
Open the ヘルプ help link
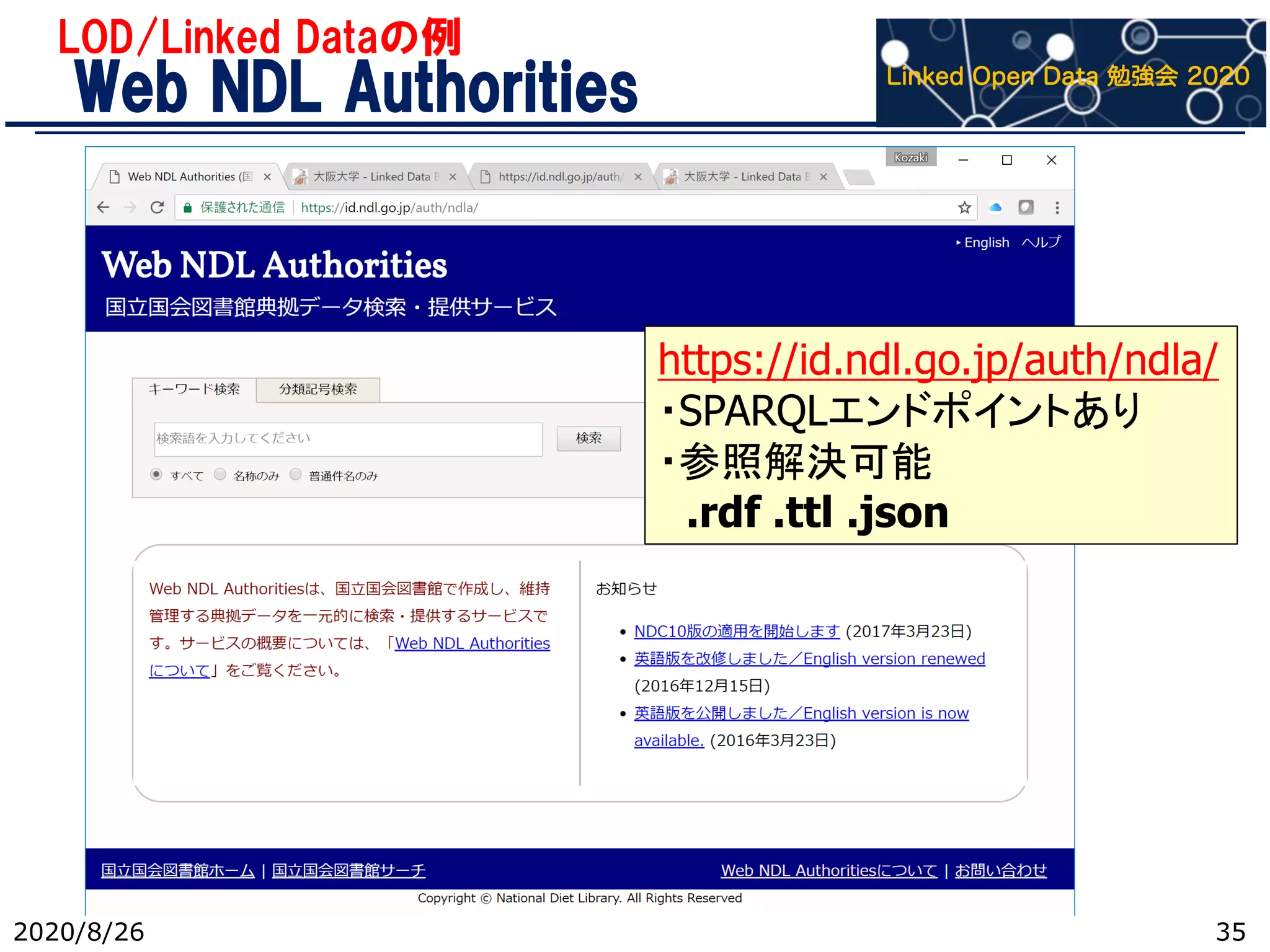click(x=1041, y=242)
